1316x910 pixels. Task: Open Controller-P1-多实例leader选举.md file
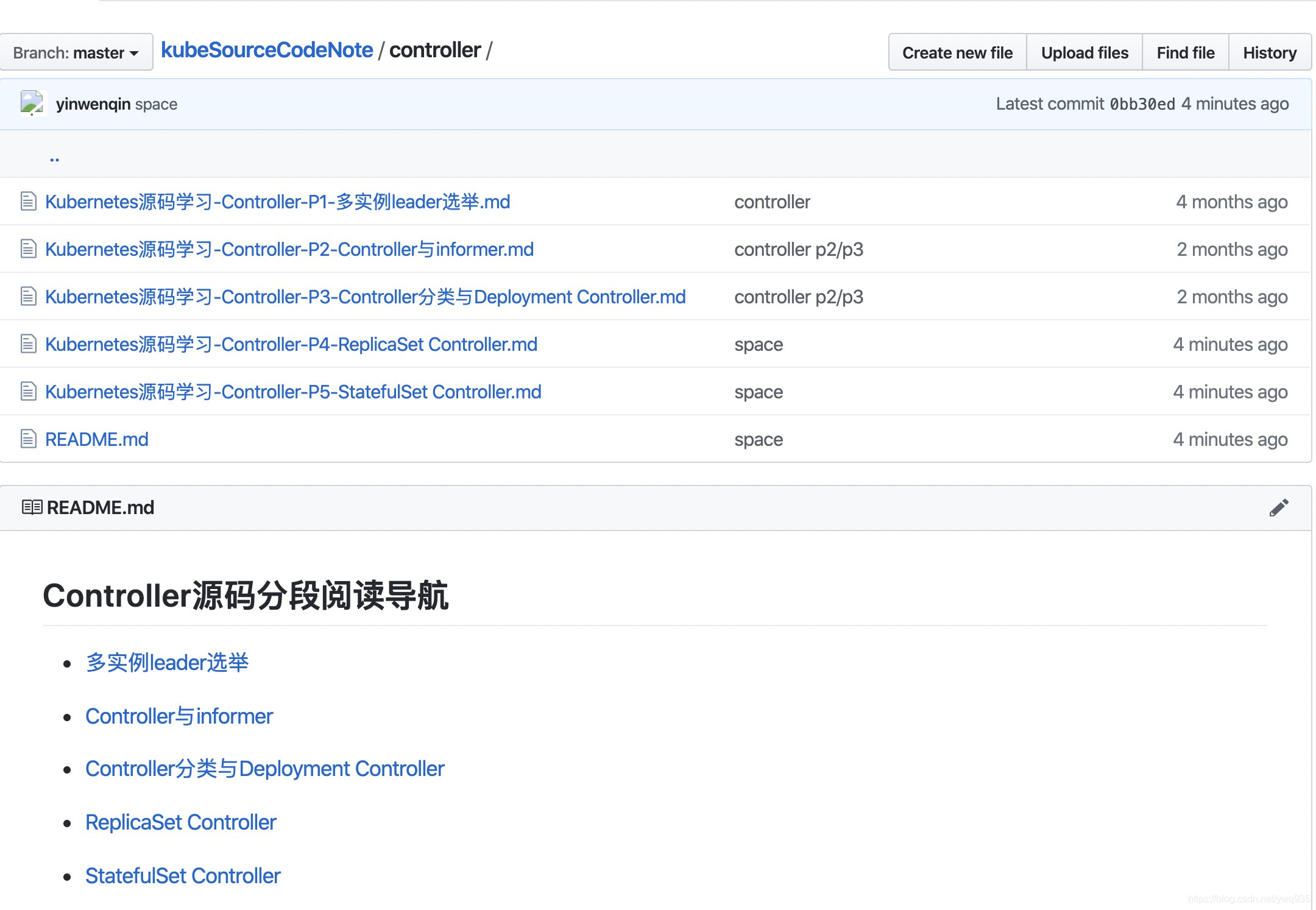tap(278, 202)
